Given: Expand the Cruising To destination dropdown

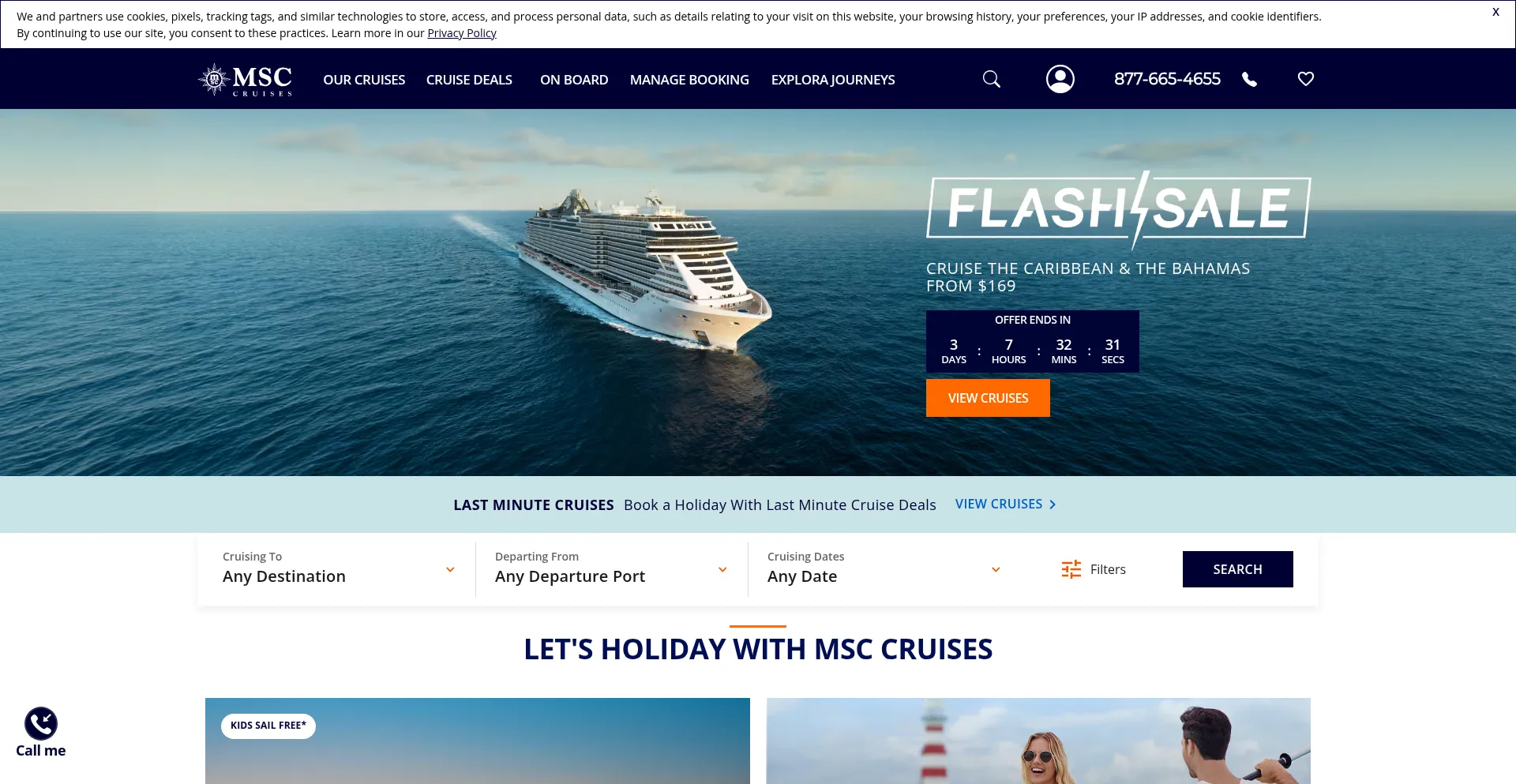Looking at the screenshot, I should [x=340, y=569].
